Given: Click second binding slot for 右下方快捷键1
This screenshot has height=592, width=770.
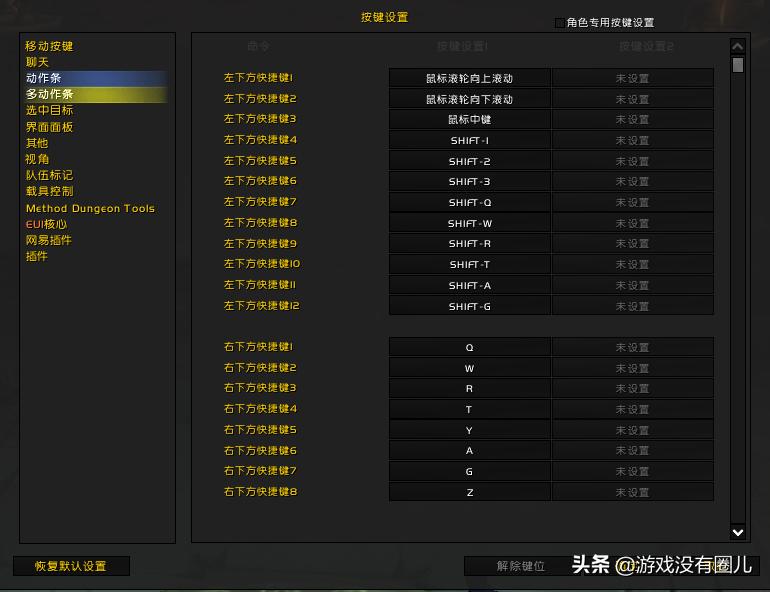Looking at the screenshot, I should pyautogui.click(x=632, y=348).
